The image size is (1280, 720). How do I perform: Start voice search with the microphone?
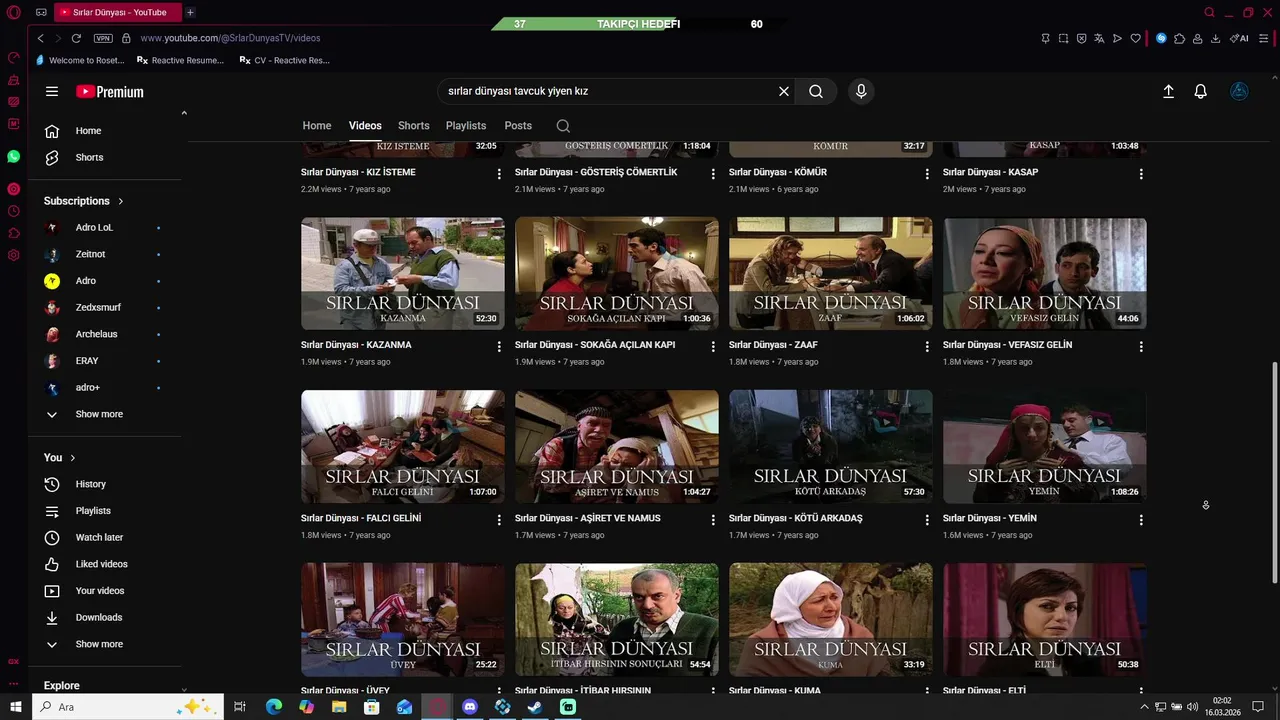coord(861,91)
